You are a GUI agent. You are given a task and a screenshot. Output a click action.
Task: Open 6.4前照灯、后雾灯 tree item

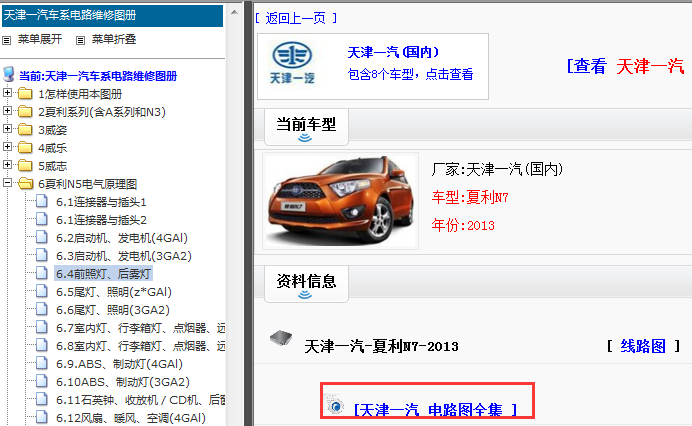(104, 274)
